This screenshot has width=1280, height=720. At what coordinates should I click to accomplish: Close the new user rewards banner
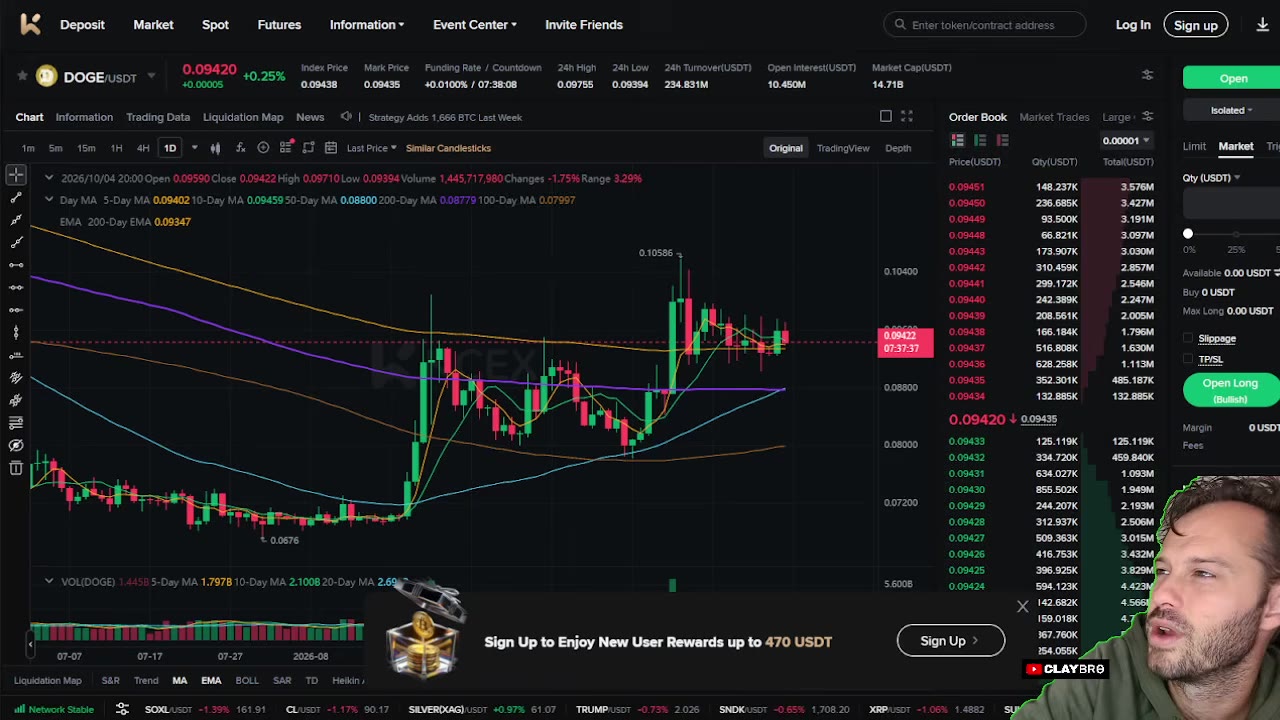(x=1022, y=607)
